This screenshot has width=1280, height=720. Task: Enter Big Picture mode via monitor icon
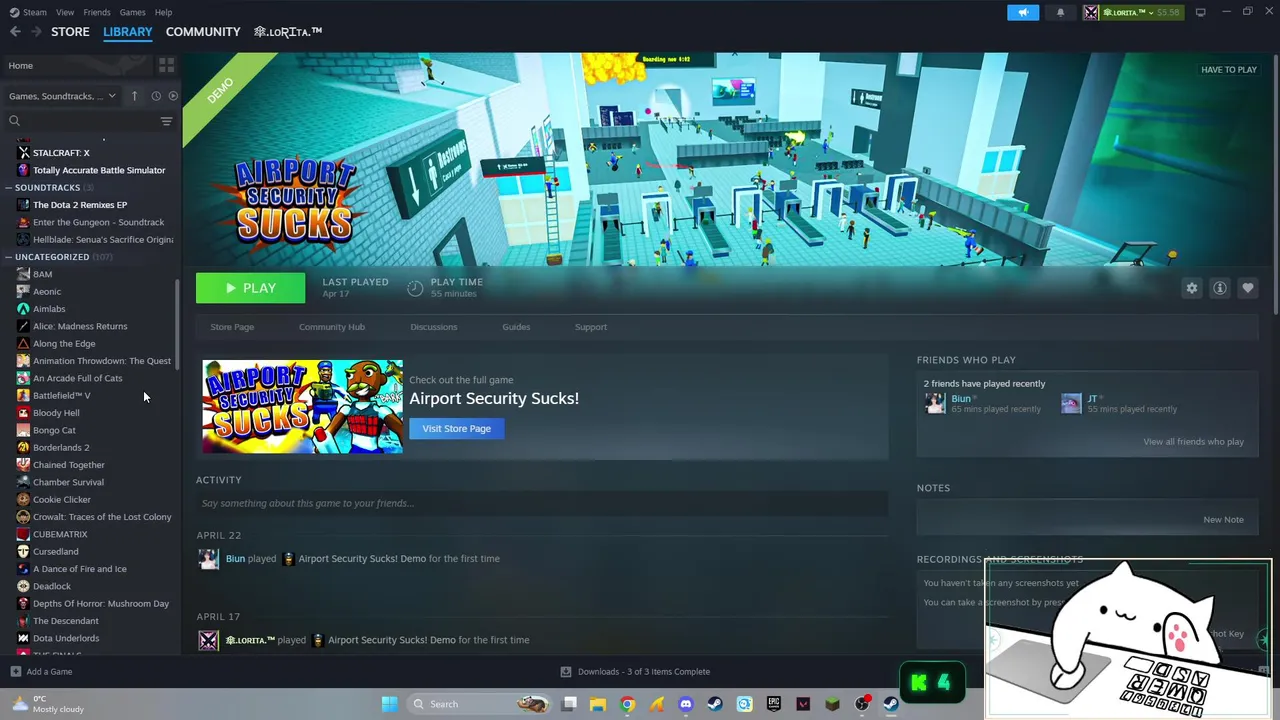click(x=1200, y=12)
